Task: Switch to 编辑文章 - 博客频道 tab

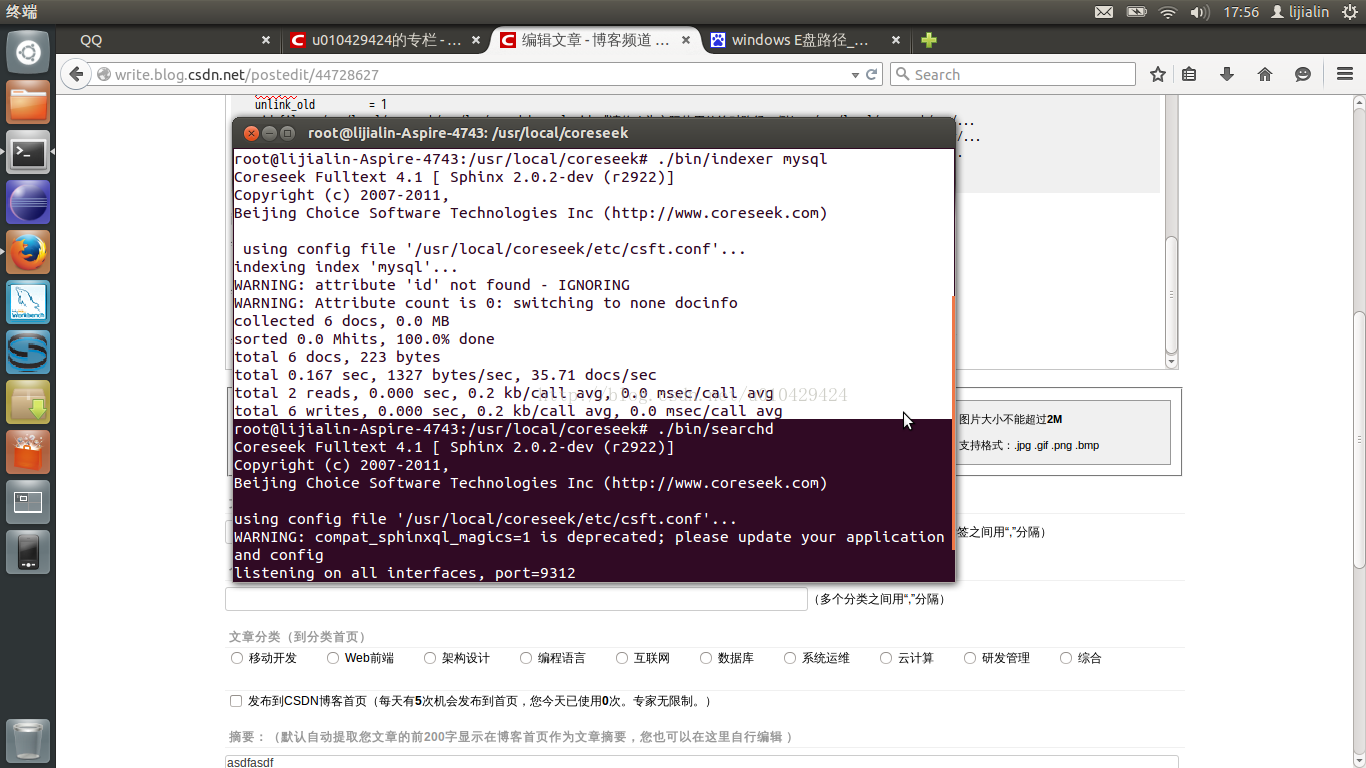Action: click(596, 40)
